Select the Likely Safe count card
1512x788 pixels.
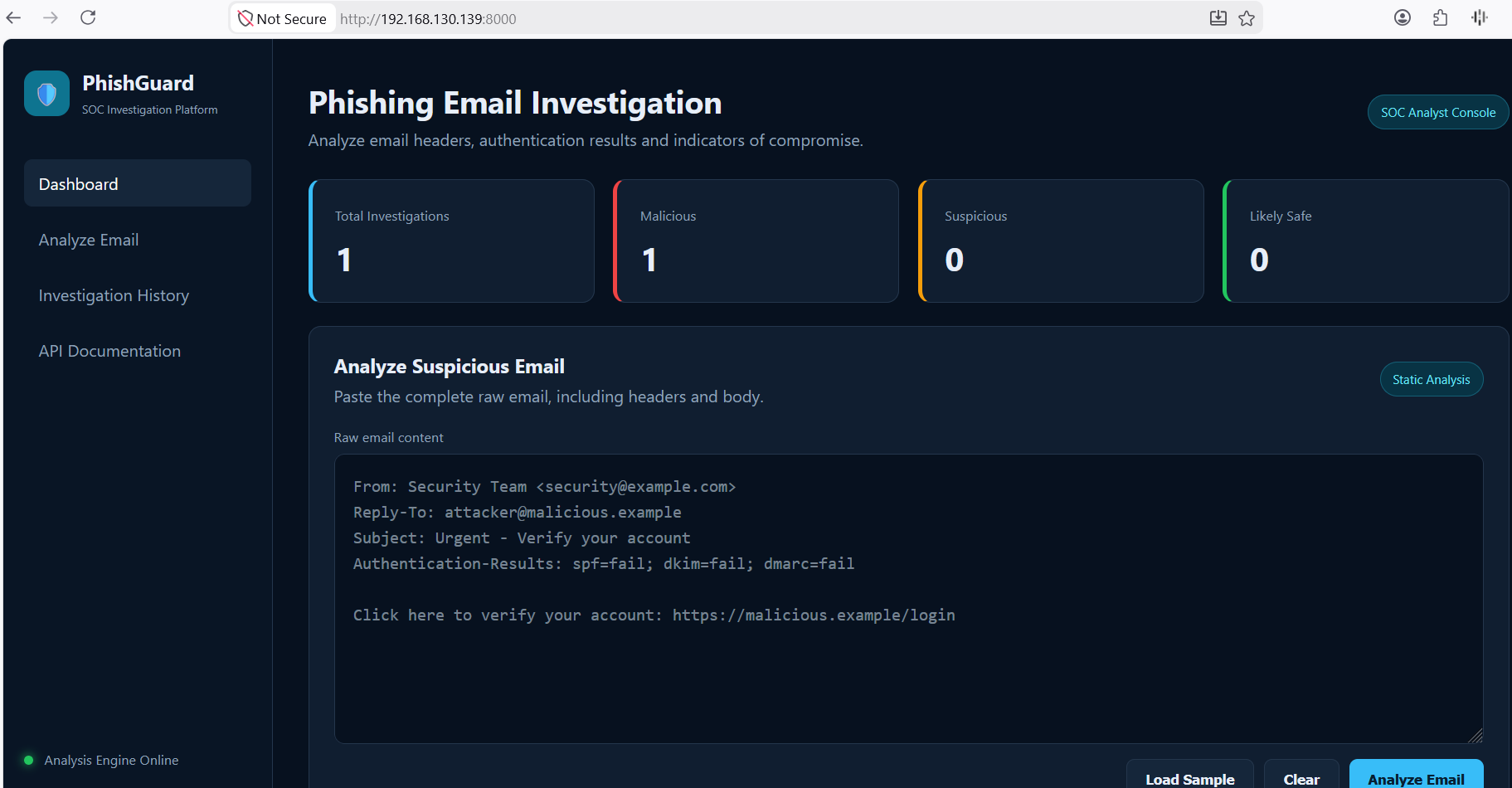[x=1366, y=241]
